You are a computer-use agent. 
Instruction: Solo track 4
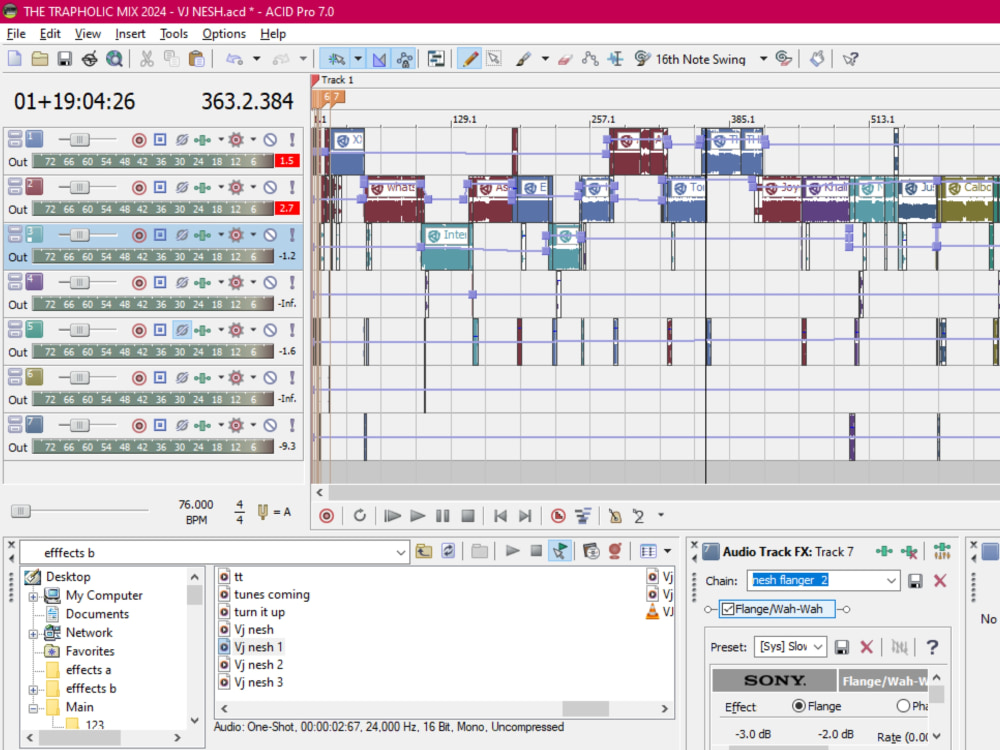[292, 283]
